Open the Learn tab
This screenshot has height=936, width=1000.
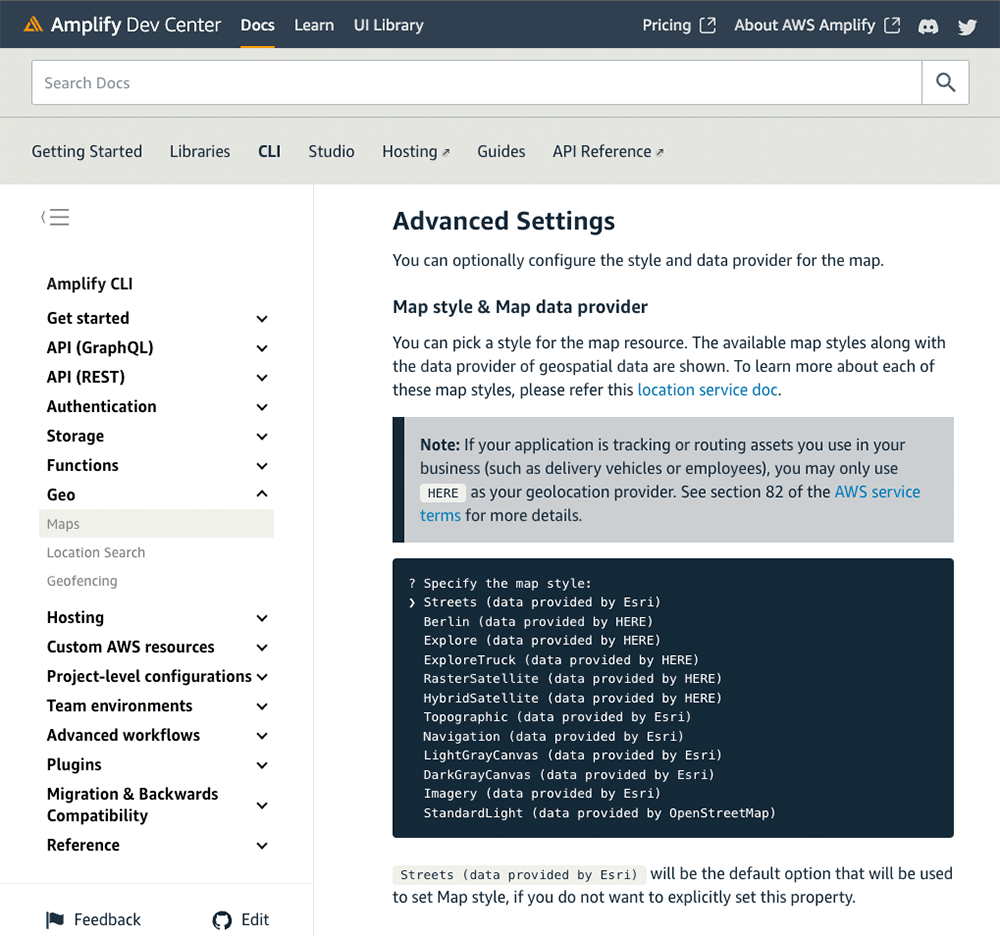click(x=314, y=25)
